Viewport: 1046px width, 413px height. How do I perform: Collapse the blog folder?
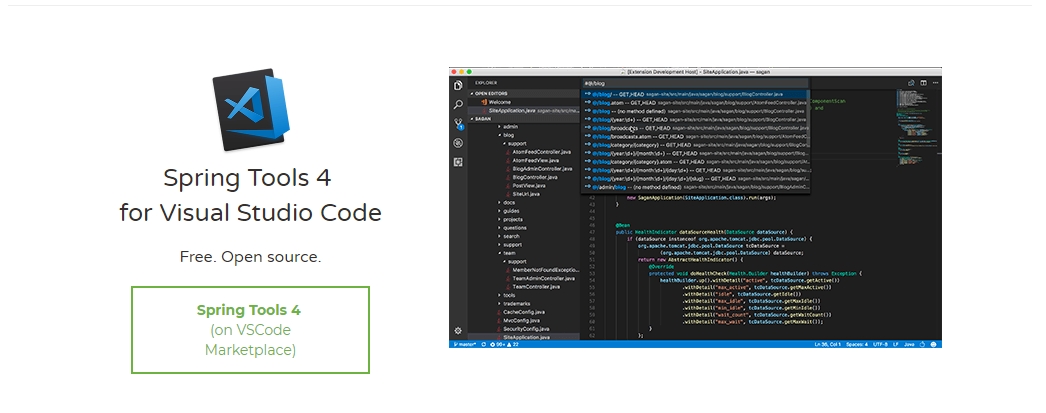(508, 135)
